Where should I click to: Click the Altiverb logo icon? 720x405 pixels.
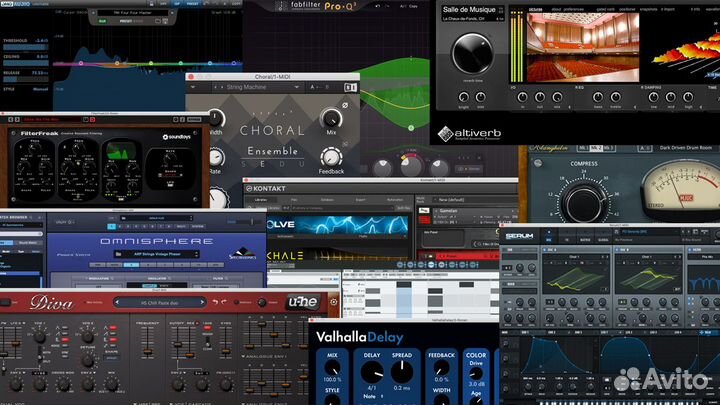[447, 133]
